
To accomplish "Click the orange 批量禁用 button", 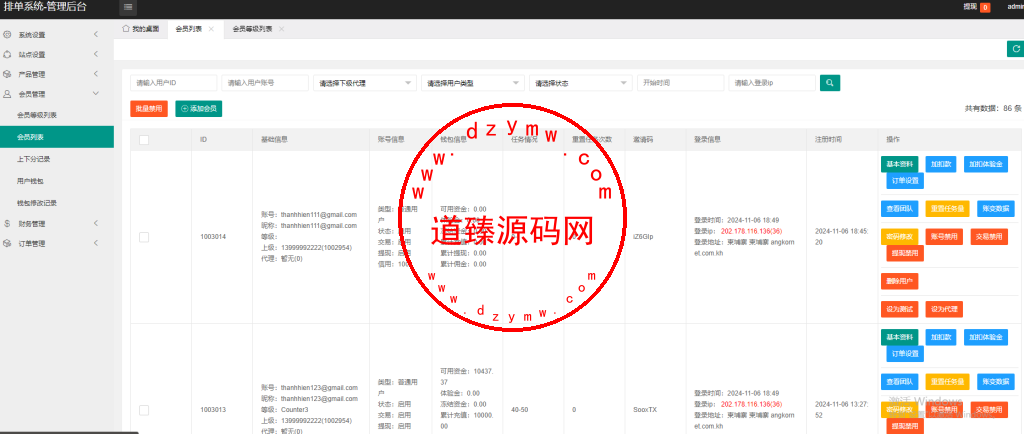I will pyautogui.click(x=149, y=109).
